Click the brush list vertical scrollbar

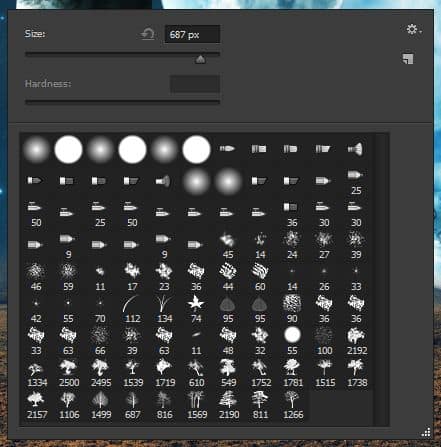pyautogui.click(x=380, y=279)
